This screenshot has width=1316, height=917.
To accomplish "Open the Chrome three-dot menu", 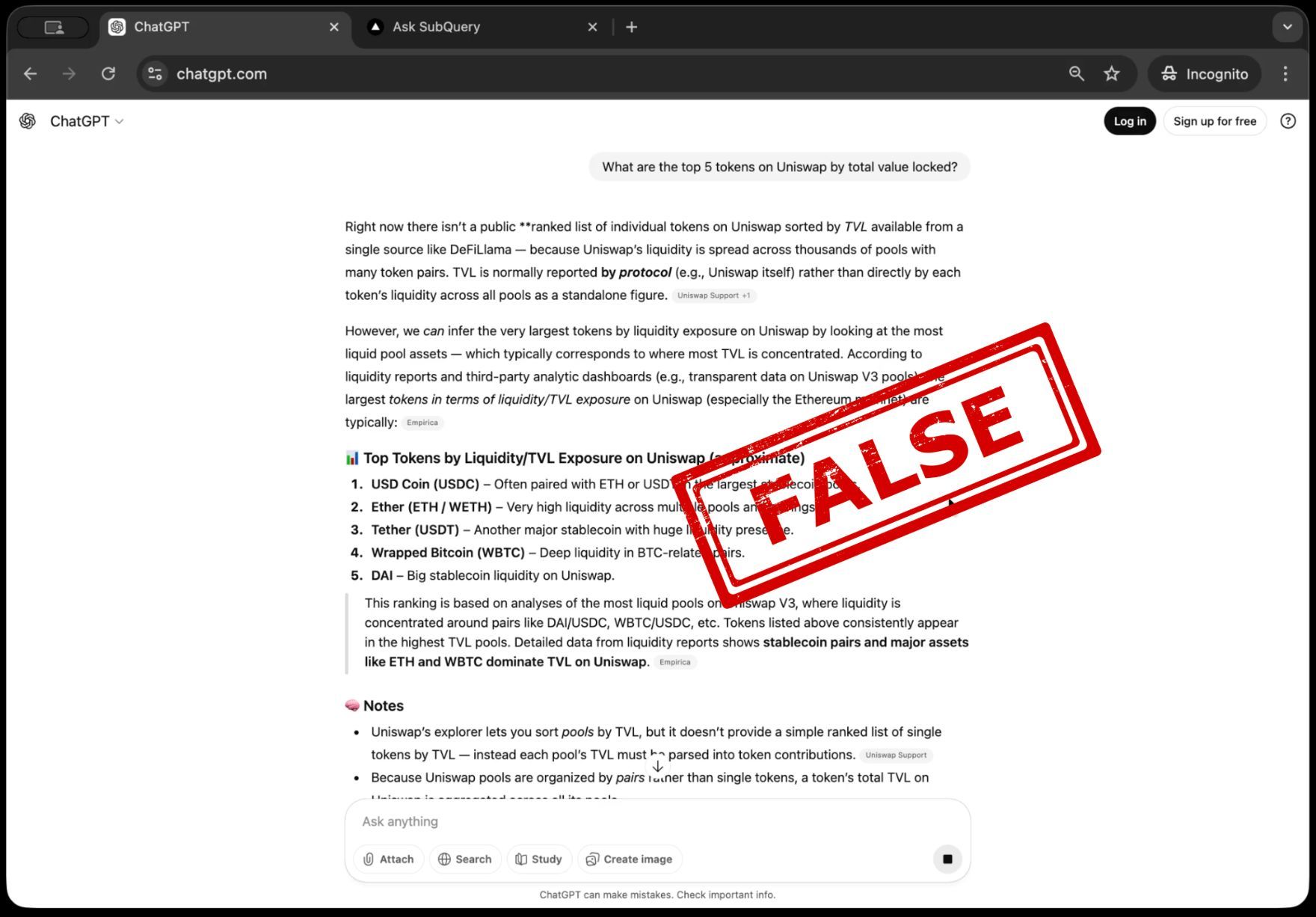I will point(1285,73).
